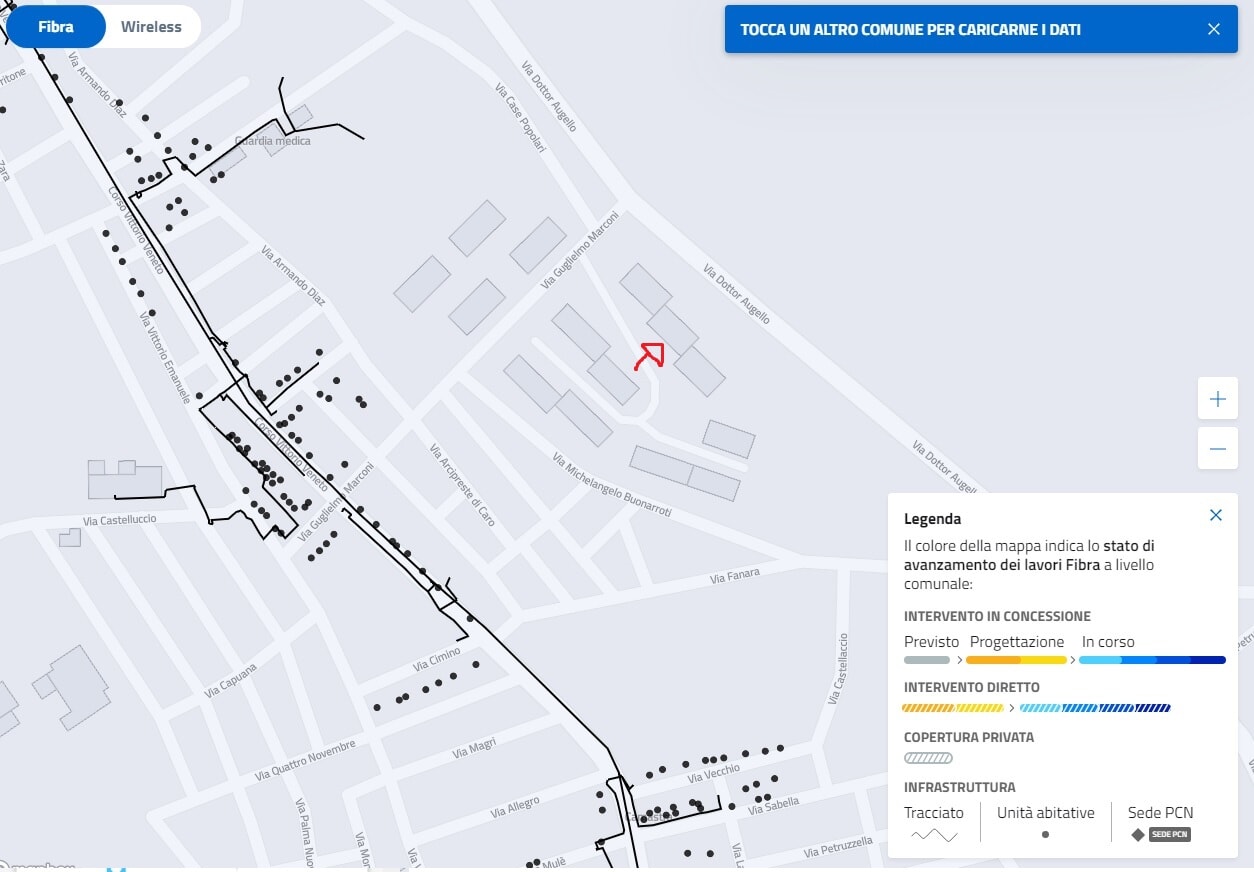1254x872 pixels.
Task: Close the Legenda panel
Action: 1215,515
